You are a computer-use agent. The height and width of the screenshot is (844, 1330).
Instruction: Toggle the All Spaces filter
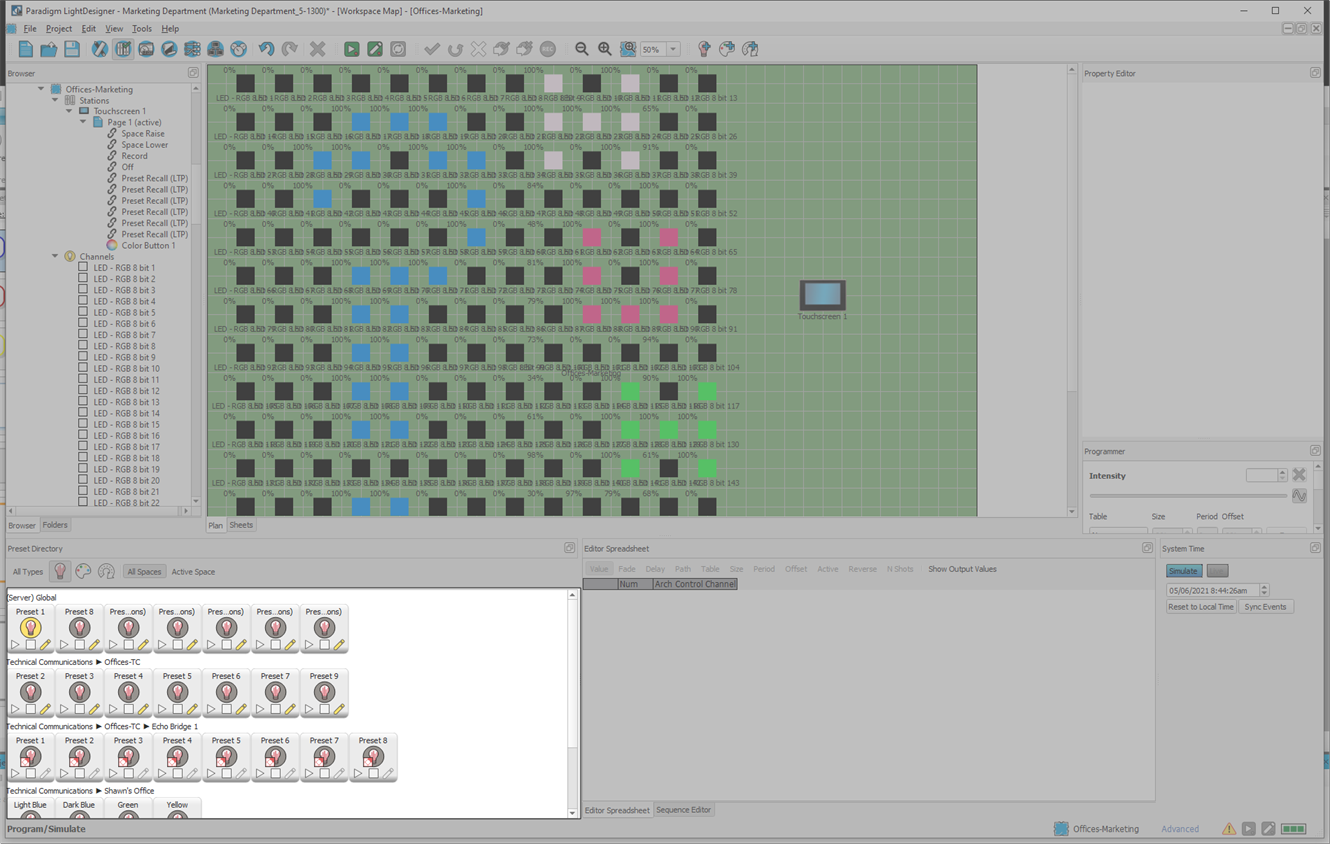[x=144, y=572]
